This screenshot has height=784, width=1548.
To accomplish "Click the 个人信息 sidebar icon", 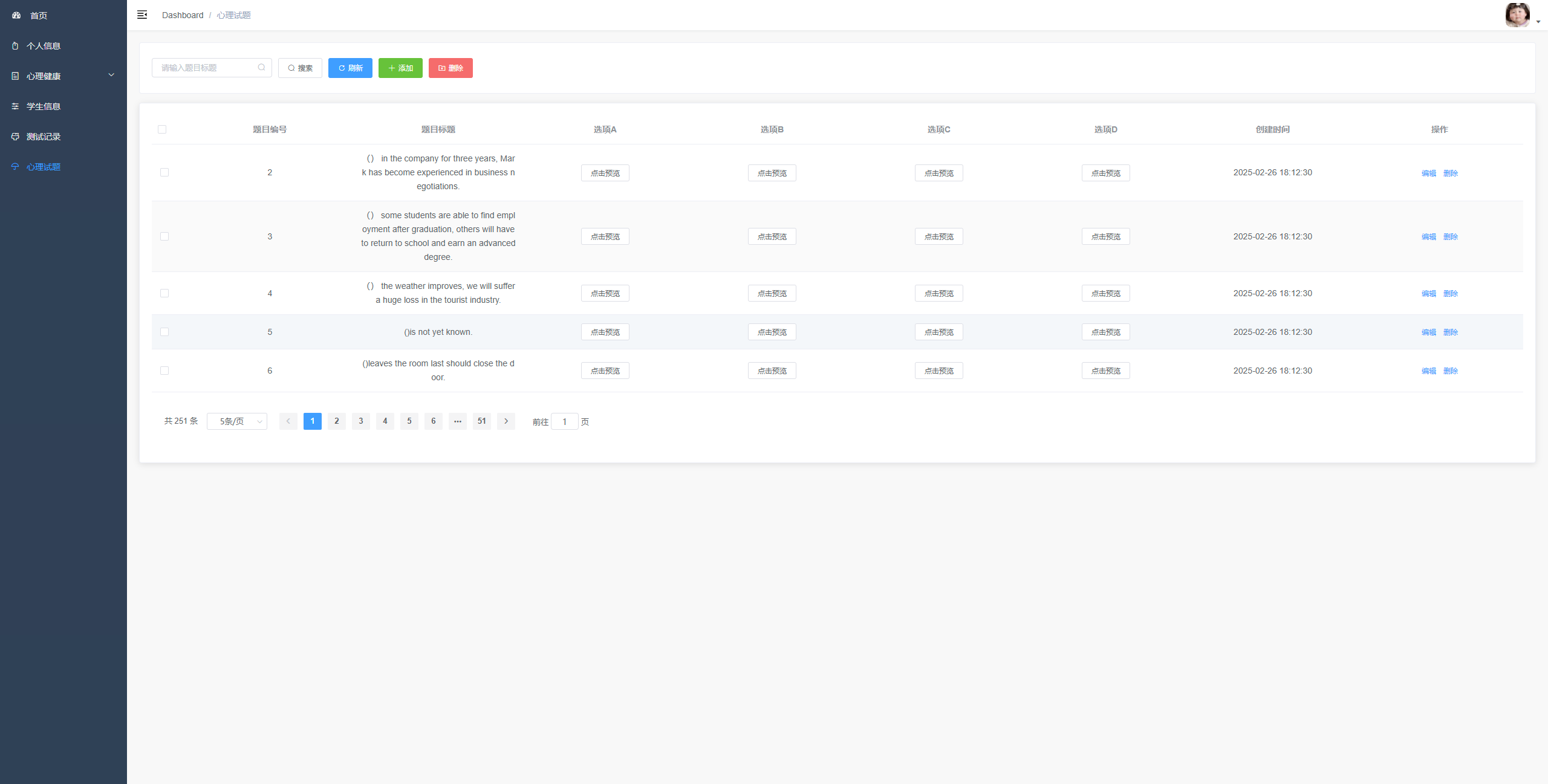I will pos(15,46).
